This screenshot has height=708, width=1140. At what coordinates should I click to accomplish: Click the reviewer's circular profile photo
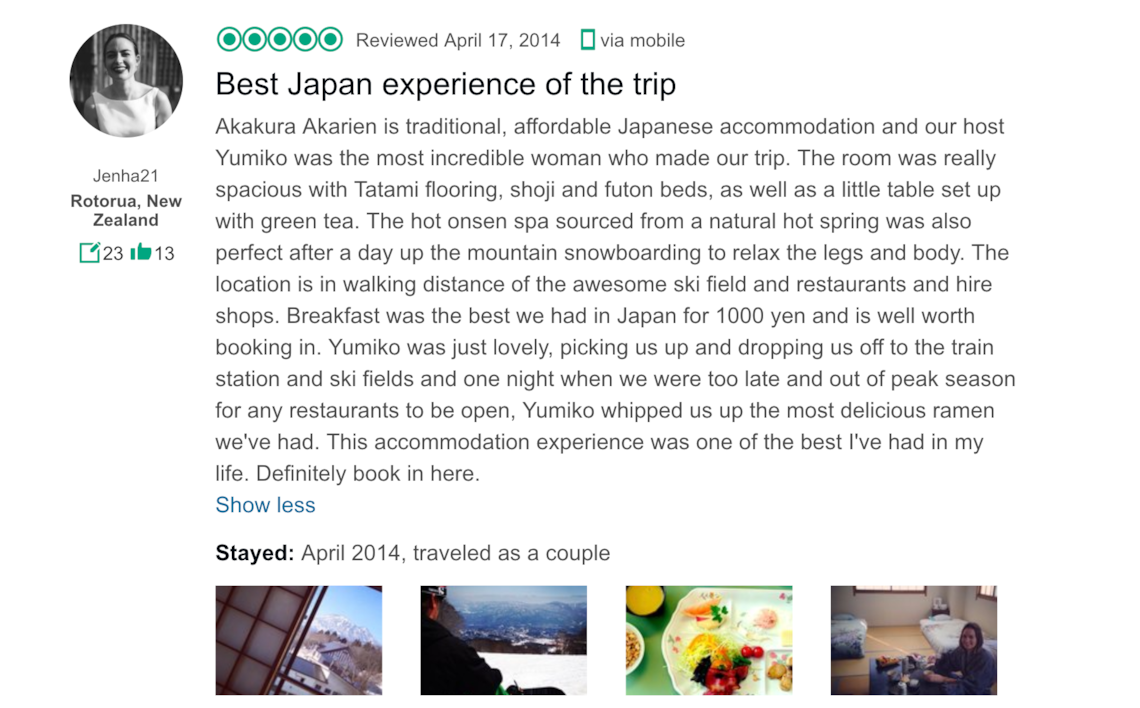point(126,80)
